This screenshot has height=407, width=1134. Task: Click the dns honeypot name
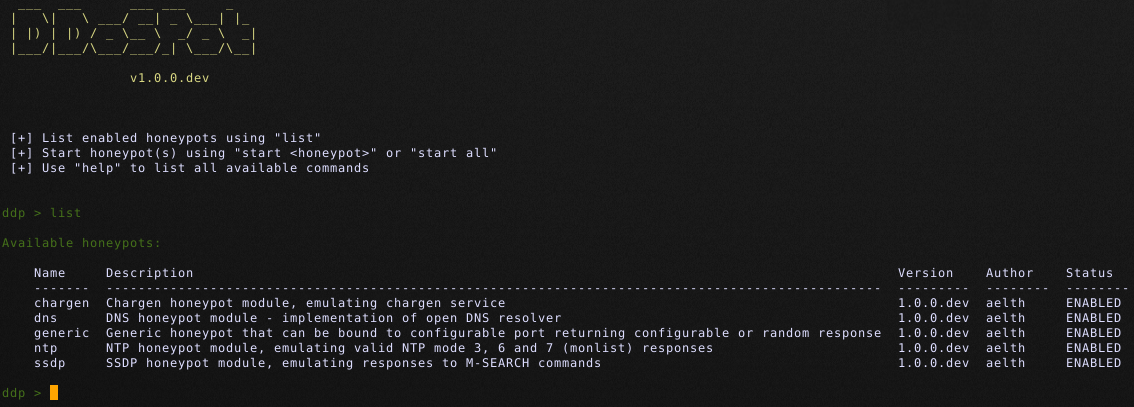[x=46, y=318]
